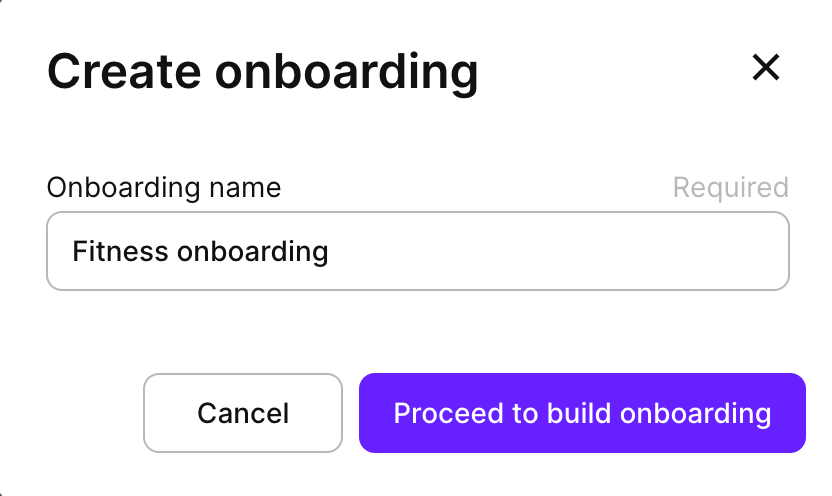This screenshot has height=496, width=832.
Task: Proceed to build onboarding
Action: [582, 413]
